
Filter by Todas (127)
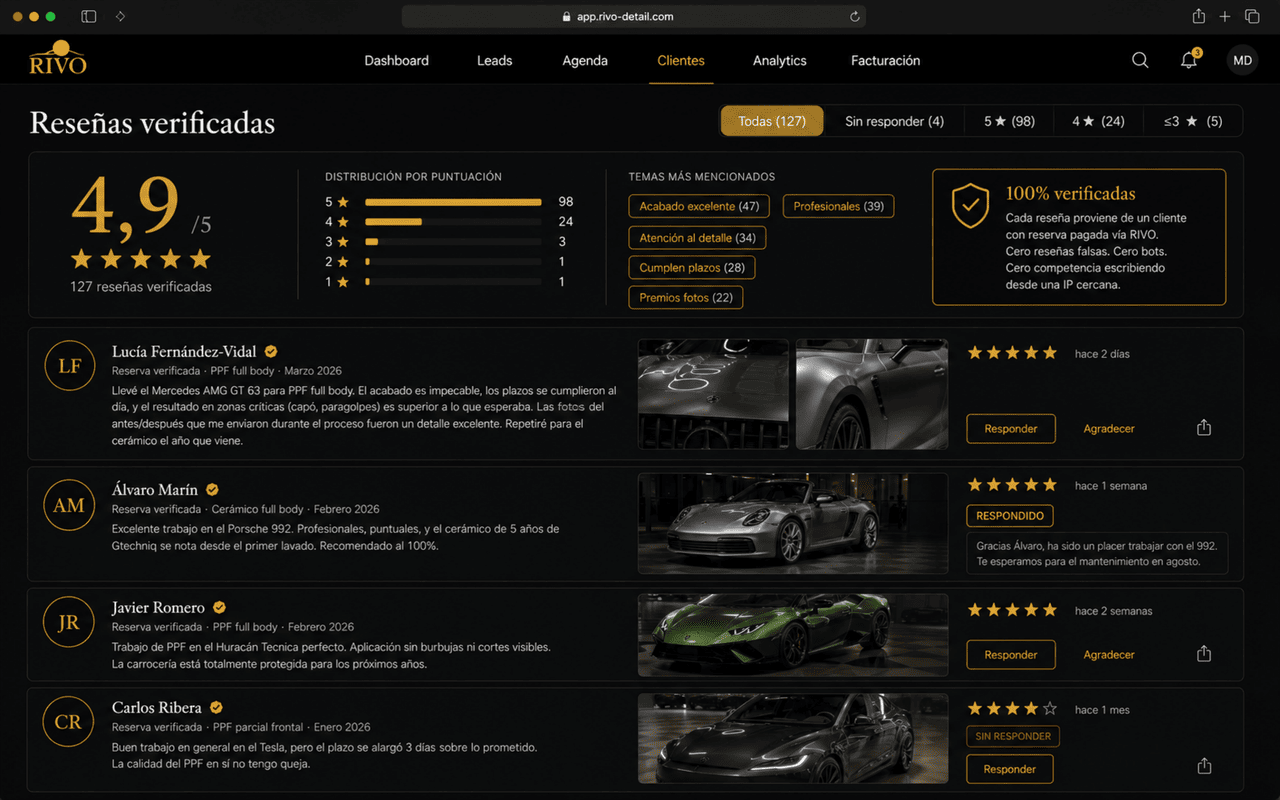[x=772, y=121]
